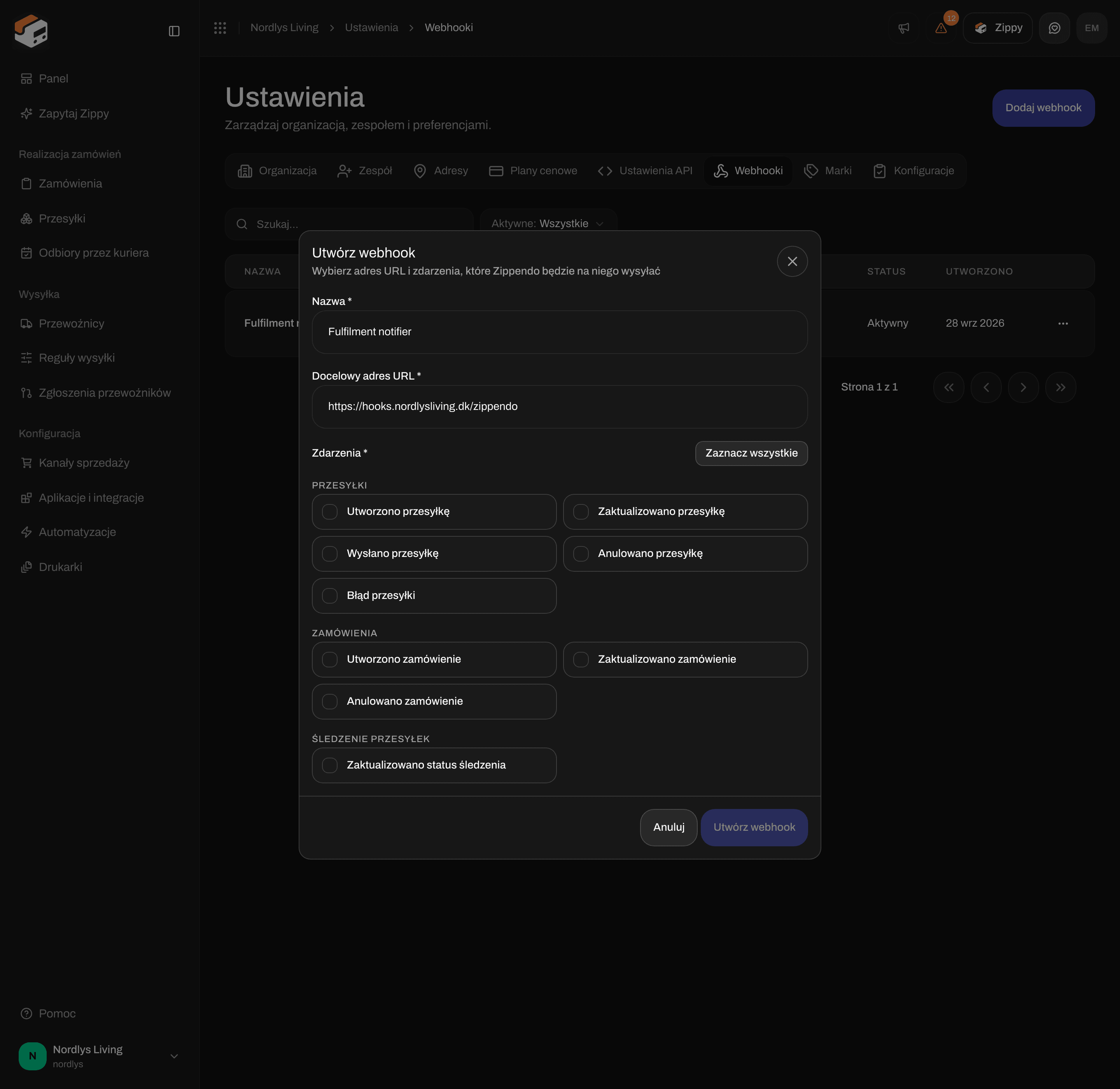
Task: Click the Dodaj webhook button
Action: click(1043, 108)
